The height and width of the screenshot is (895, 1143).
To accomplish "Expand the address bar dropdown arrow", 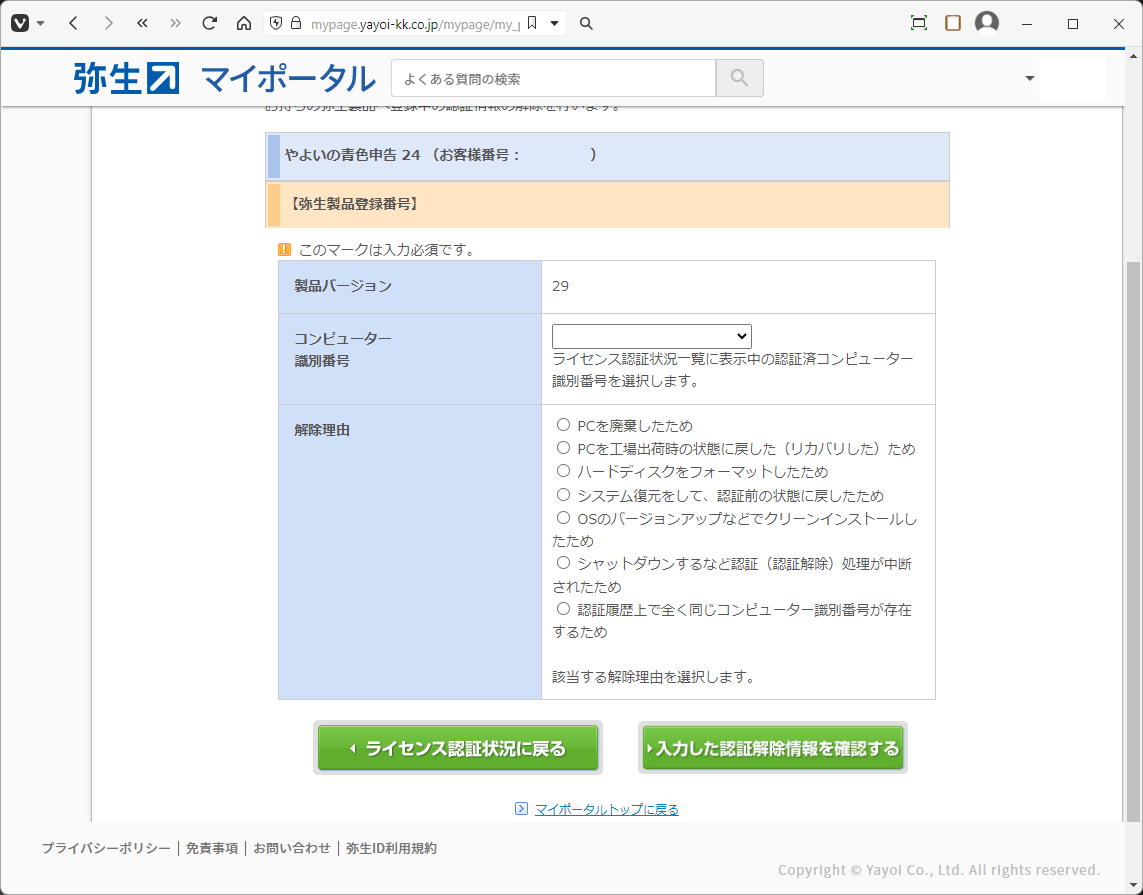I will (555, 23).
